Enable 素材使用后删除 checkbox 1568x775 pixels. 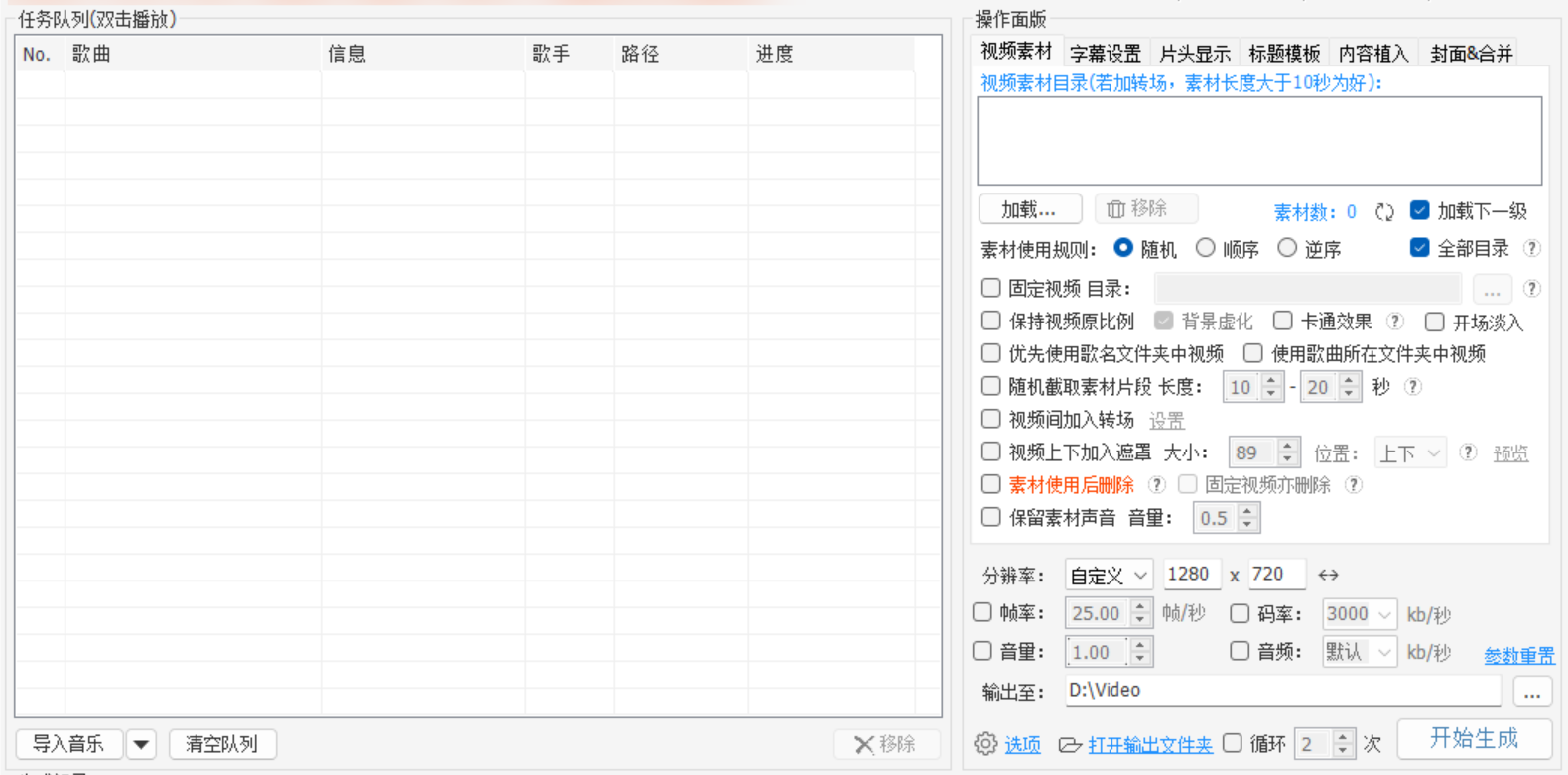click(990, 484)
